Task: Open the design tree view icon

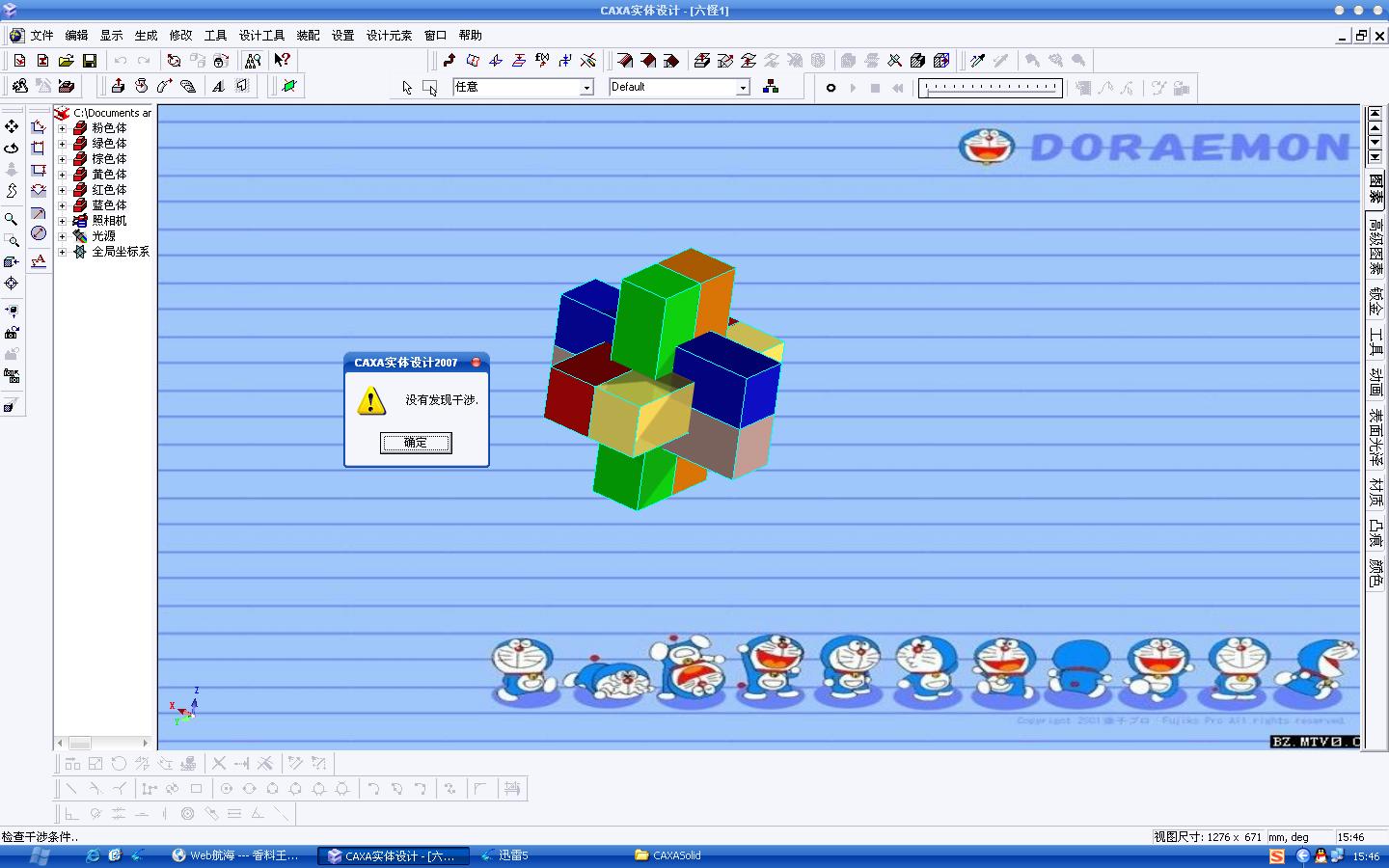Action: click(x=253, y=61)
